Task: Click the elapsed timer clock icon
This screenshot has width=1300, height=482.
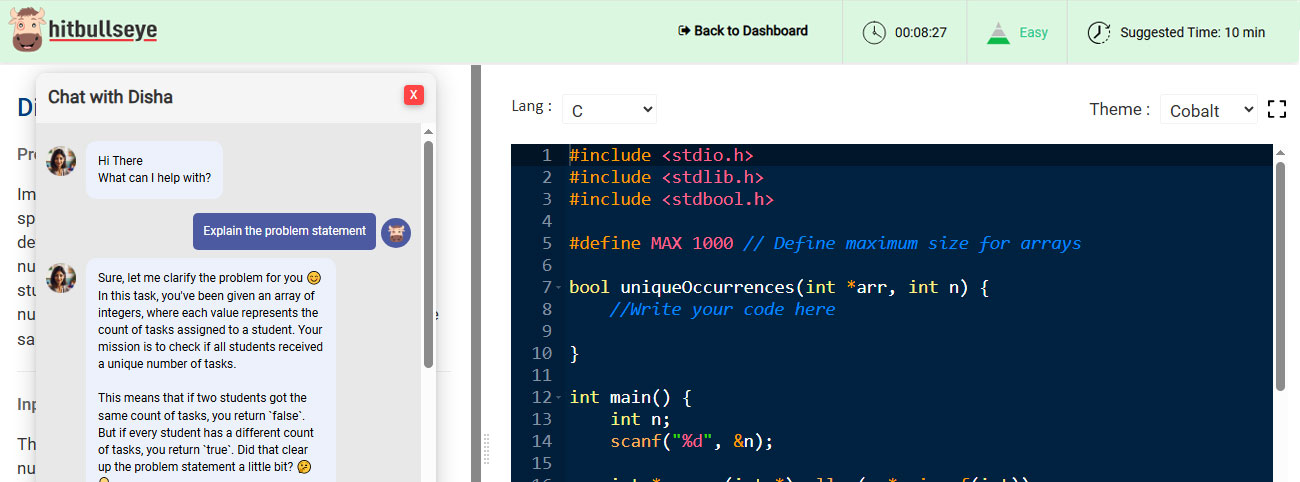Action: (874, 32)
